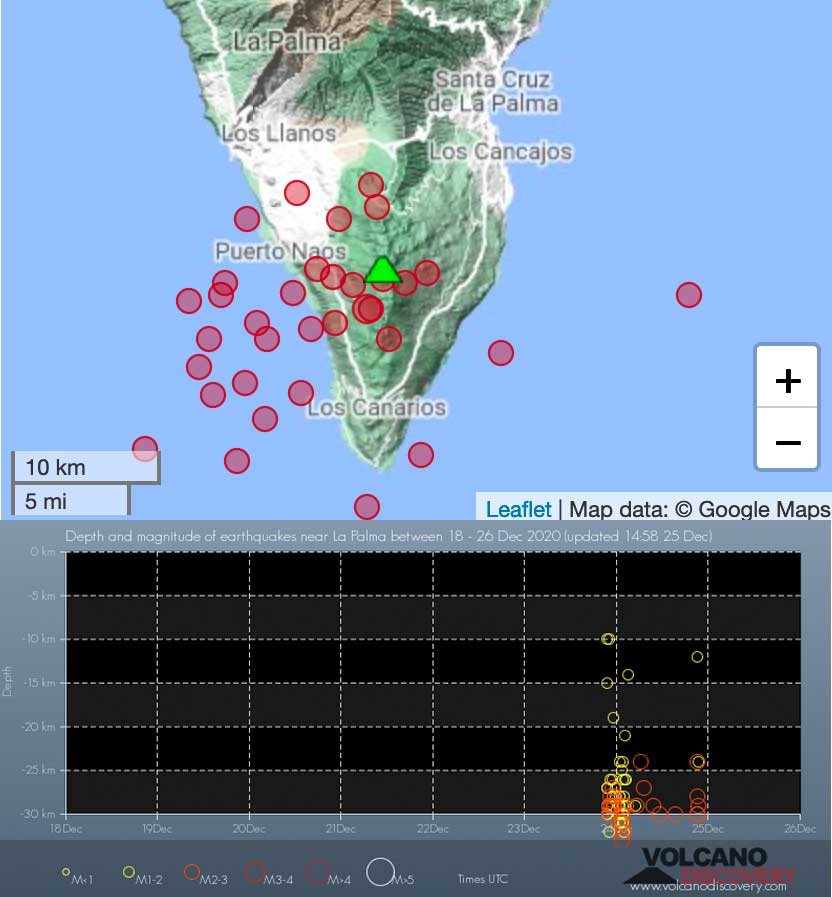This screenshot has height=897, width=832.
Task: Open the Leaflet attribution link
Action: point(518,509)
